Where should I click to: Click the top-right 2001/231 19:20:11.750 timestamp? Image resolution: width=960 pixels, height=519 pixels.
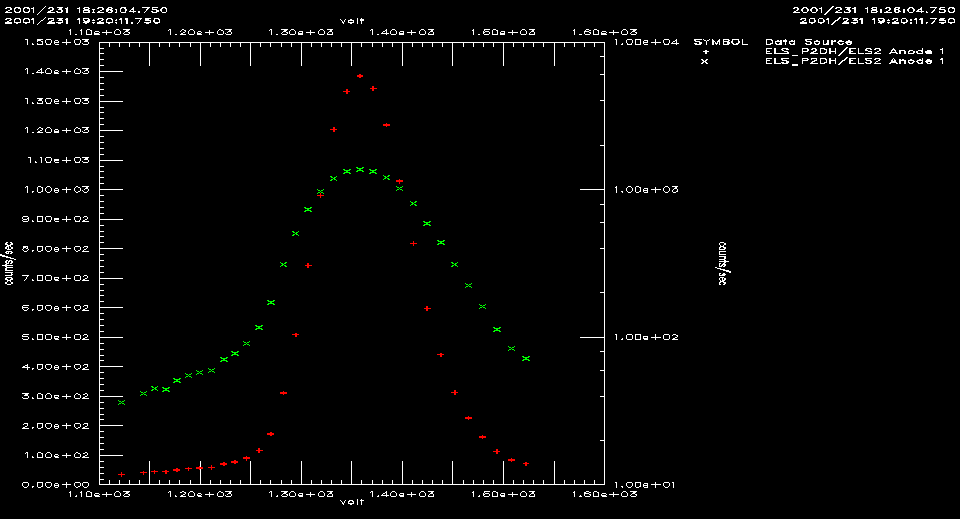coord(877,21)
